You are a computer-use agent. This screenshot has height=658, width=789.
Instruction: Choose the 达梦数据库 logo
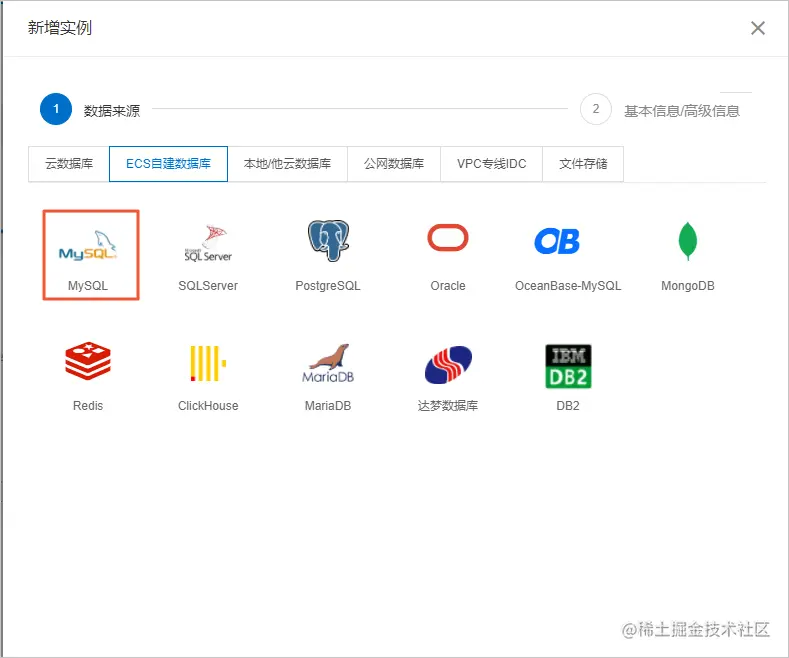pos(448,365)
